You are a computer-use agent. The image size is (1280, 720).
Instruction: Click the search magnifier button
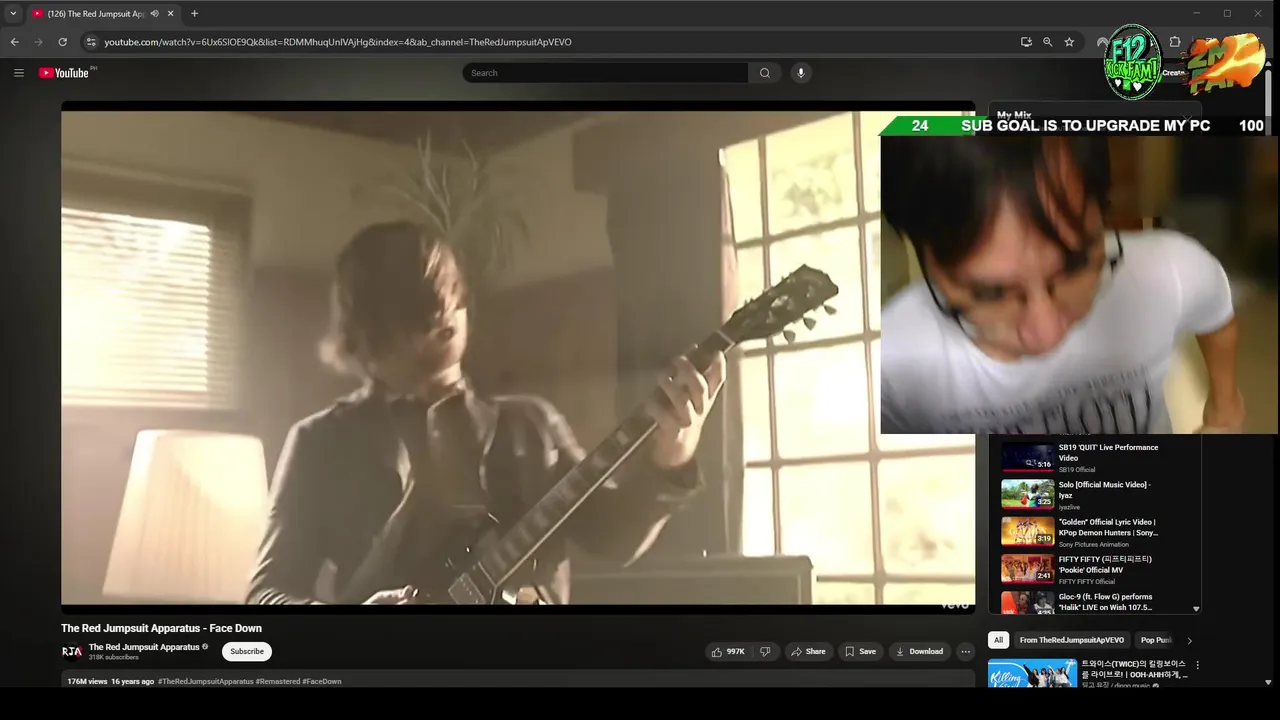tap(765, 72)
